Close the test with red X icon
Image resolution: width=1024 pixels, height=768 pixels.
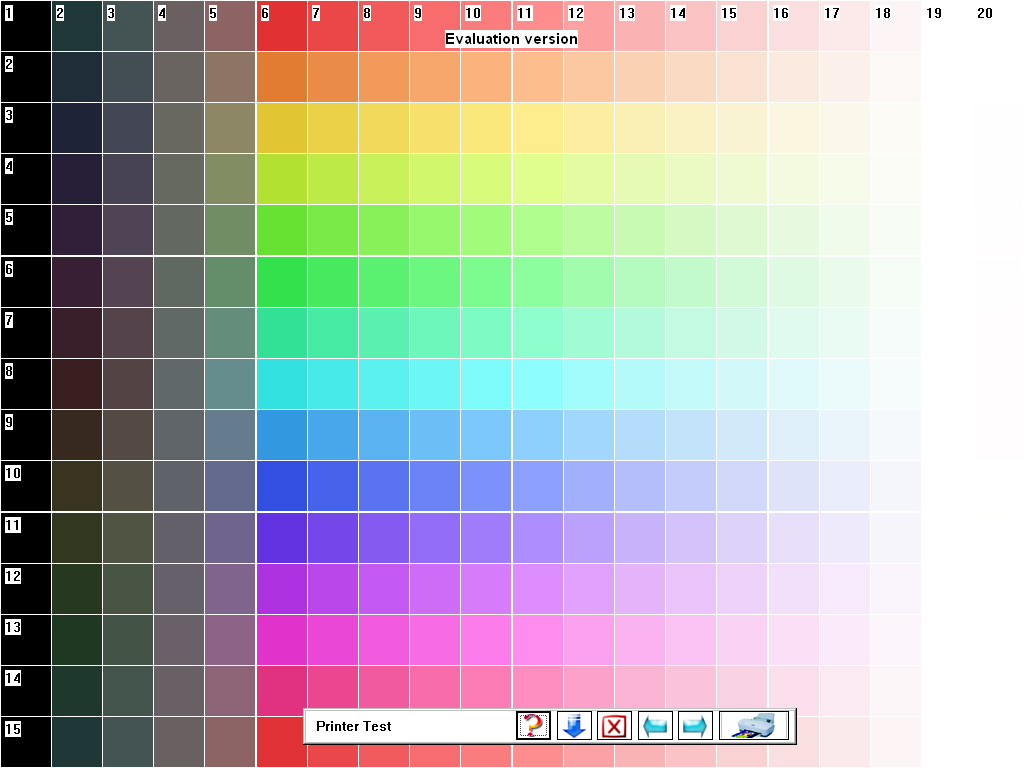click(614, 726)
